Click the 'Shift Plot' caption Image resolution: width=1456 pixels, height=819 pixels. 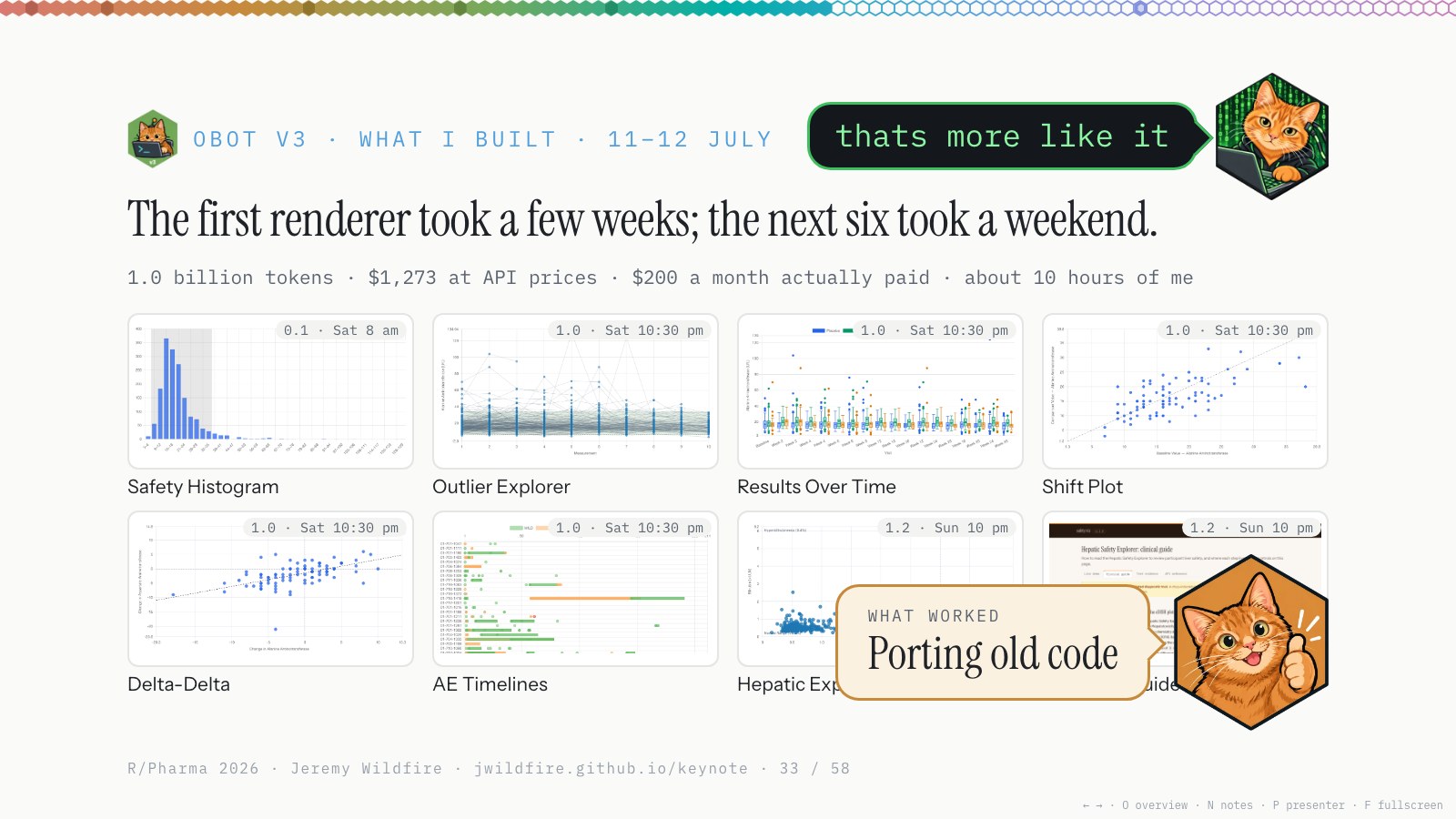pos(1082,487)
